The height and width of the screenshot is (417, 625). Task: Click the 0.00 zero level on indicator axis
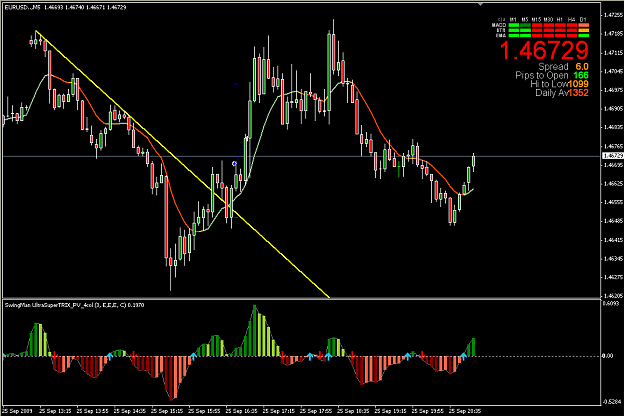[x=607, y=356]
